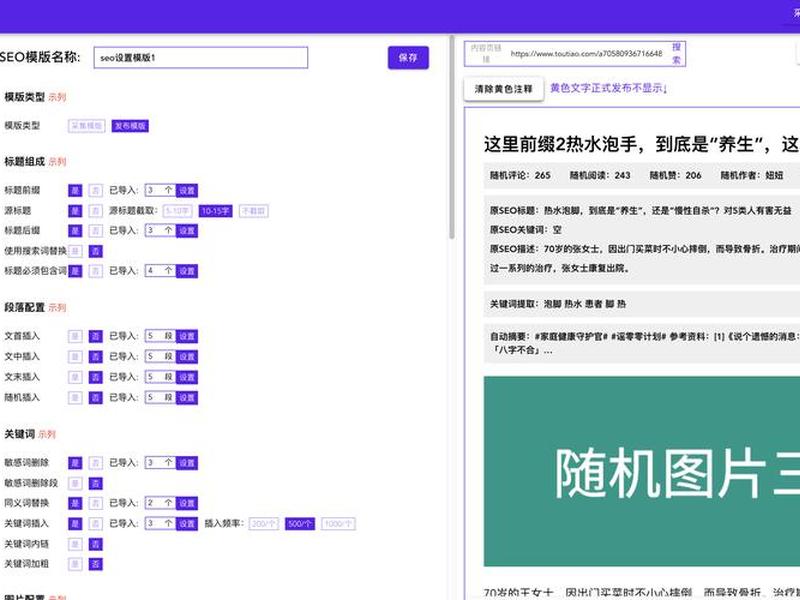This screenshot has height=600, width=800.
Task: Disable 文首插入 with the 否 option
Action: click(x=95, y=336)
